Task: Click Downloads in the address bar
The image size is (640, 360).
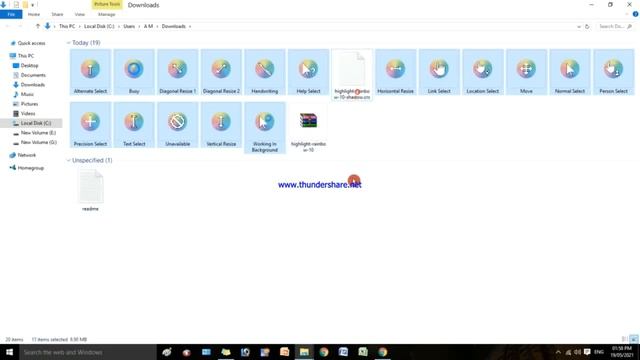Action: [x=173, y=26]
